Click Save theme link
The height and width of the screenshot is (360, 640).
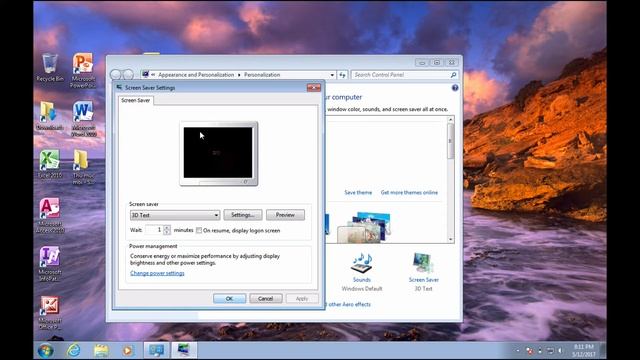(358, 192)
